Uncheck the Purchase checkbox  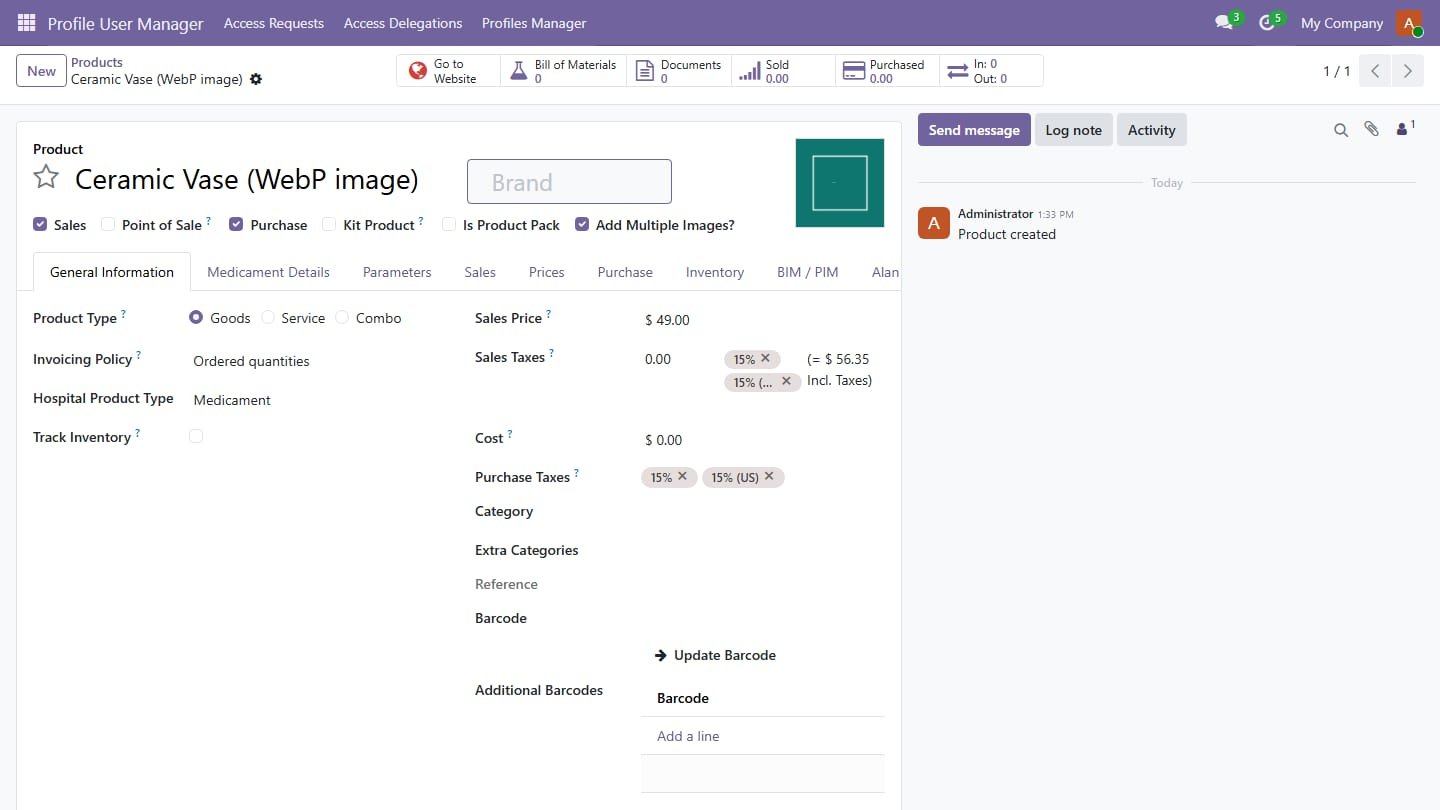[x=236, y=224]
